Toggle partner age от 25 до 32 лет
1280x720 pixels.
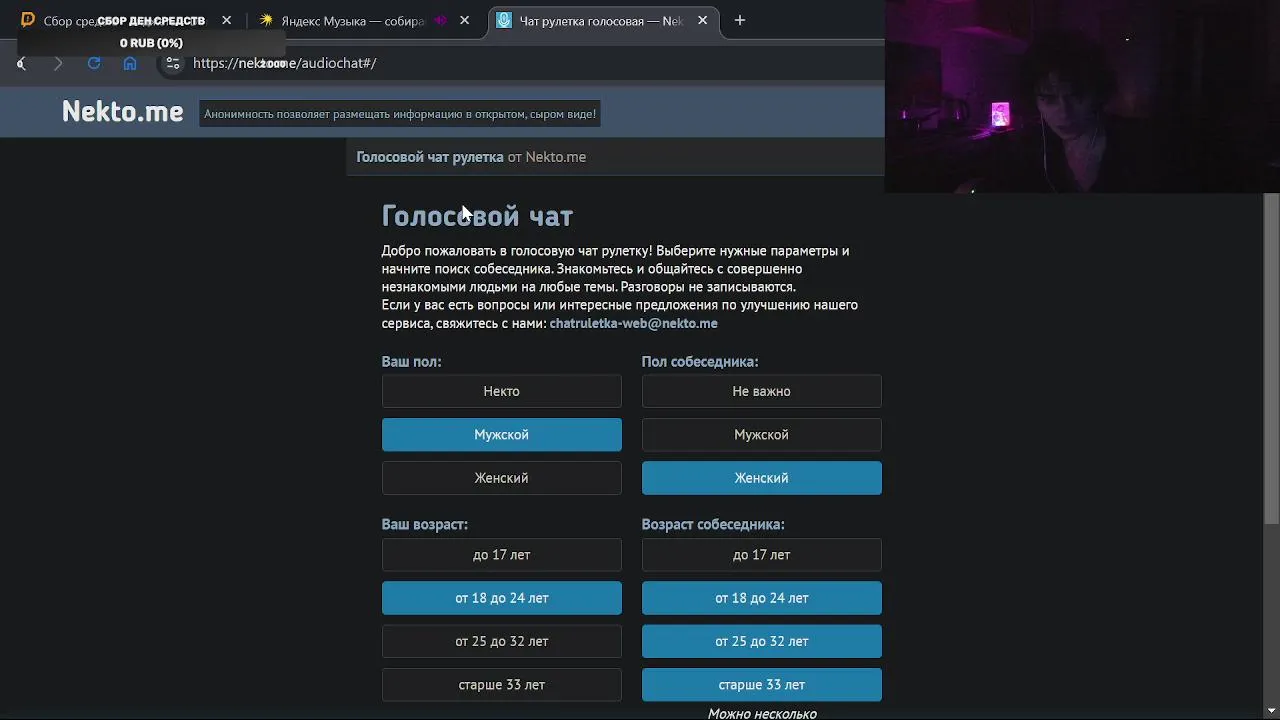click(x=762, y=641)
